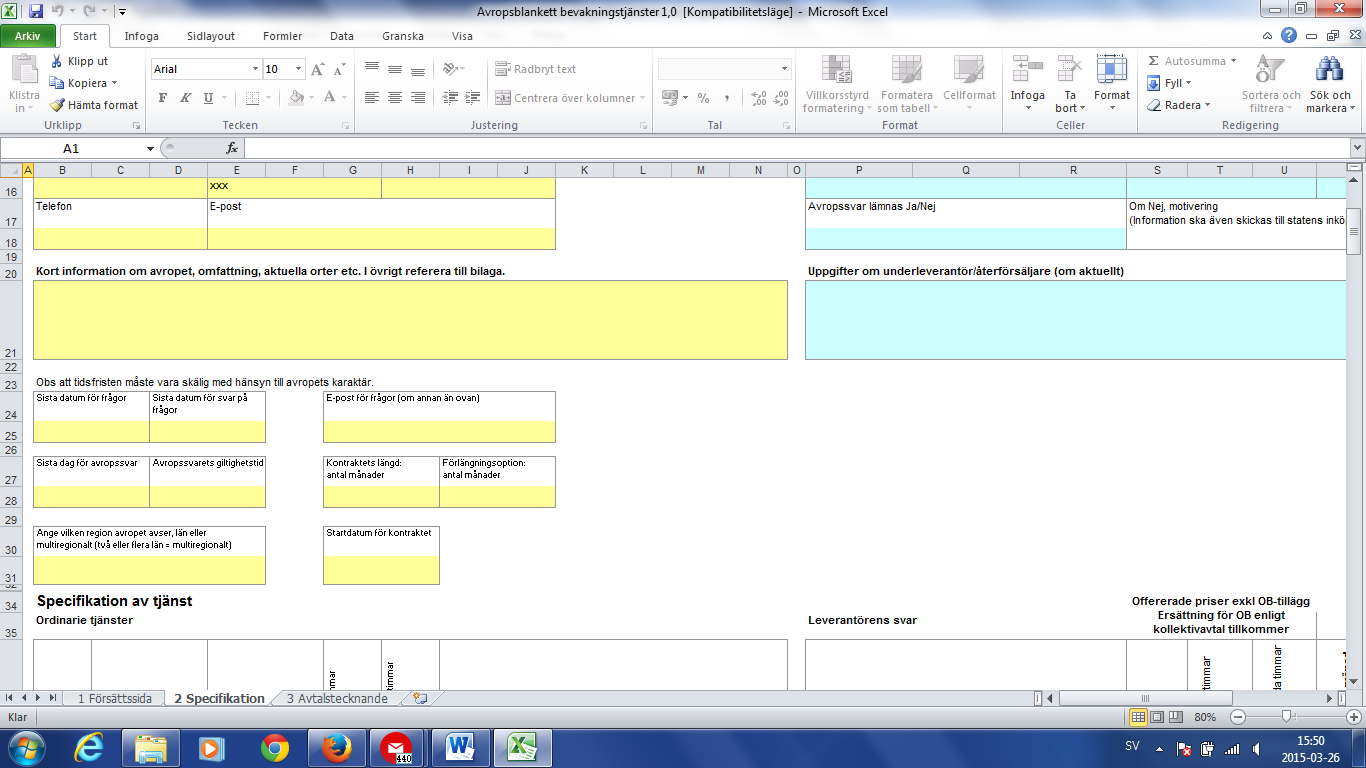Toggle underline formatting U
The image size is (1366, 768).
[x=208, y=98]
